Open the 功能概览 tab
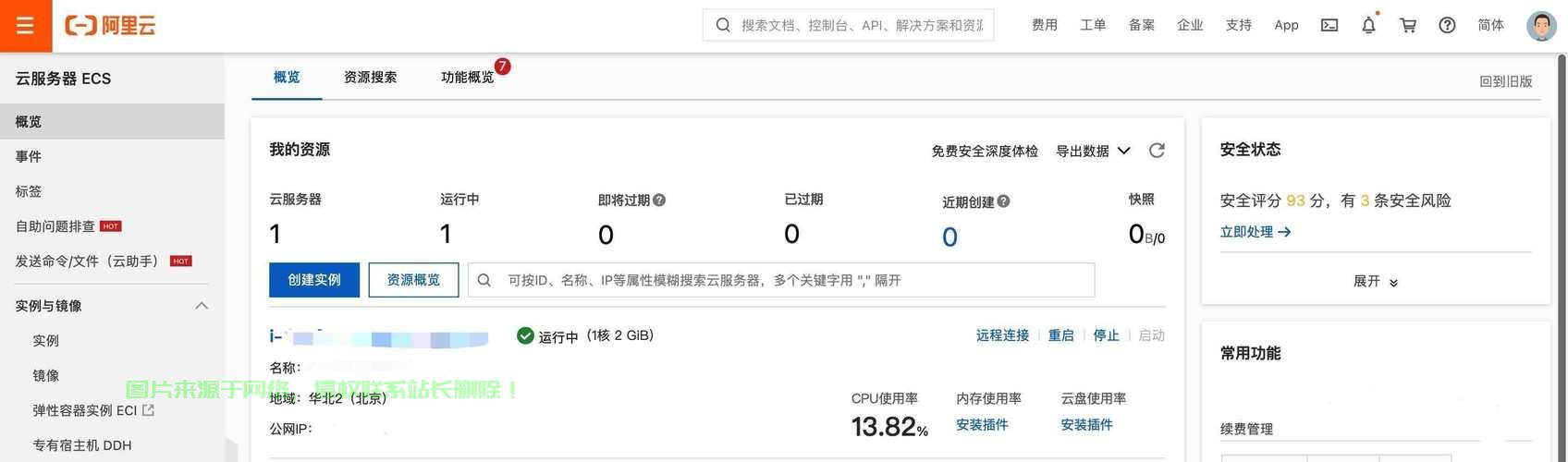Screen dimensions: 1568x462 click(467, 78)
